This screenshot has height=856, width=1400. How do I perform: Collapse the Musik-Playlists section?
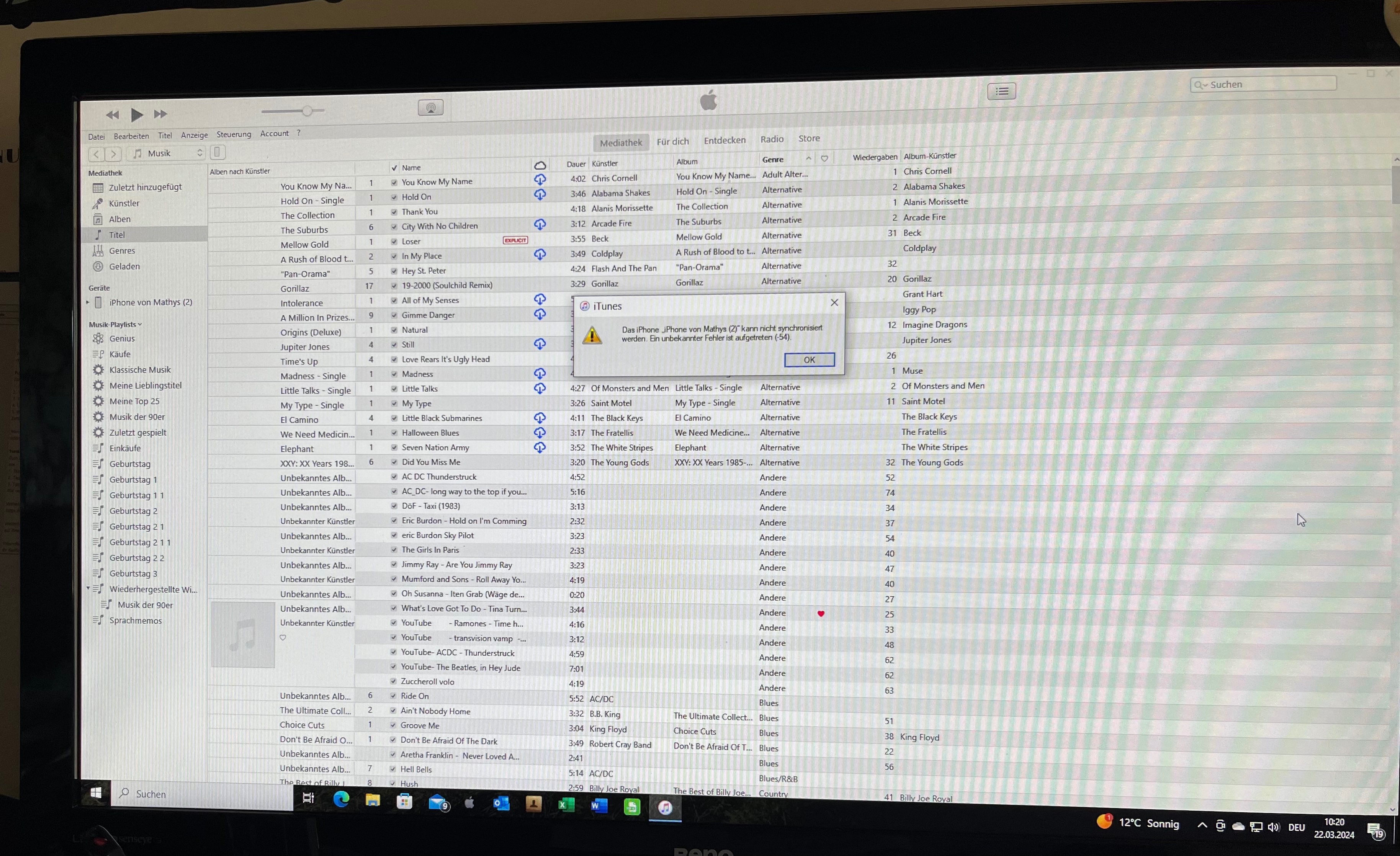[x=140, y=324]
